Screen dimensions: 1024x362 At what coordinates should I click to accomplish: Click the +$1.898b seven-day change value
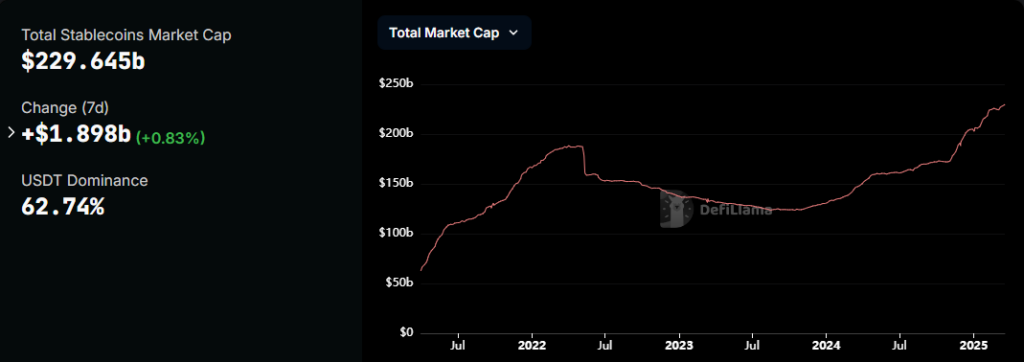(x=76, y=134)
